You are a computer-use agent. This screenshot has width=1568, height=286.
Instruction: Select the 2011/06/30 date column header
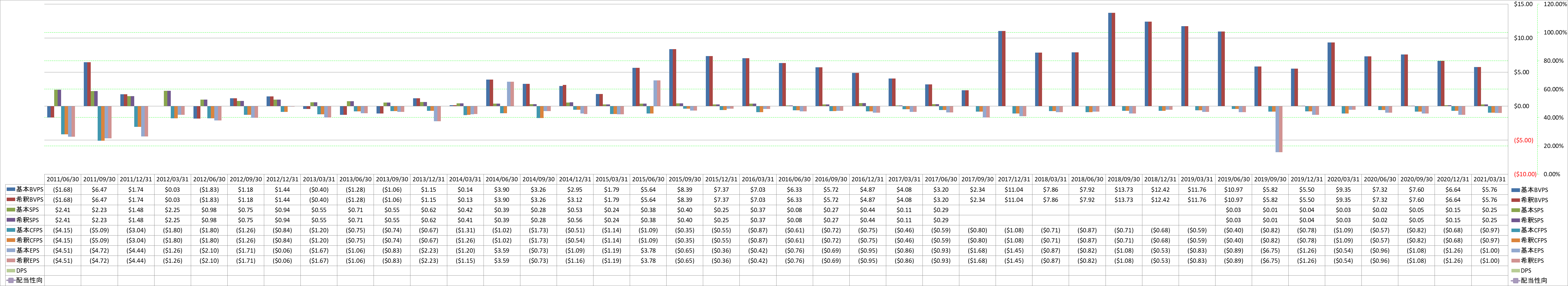click(x=63, y=179)
